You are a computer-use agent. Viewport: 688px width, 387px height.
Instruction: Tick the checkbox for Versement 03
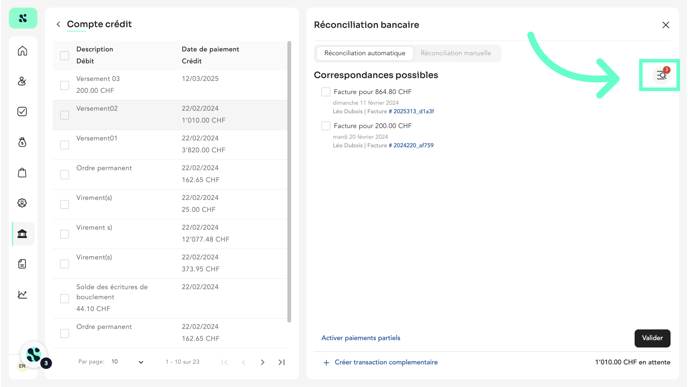coord(64,85)
